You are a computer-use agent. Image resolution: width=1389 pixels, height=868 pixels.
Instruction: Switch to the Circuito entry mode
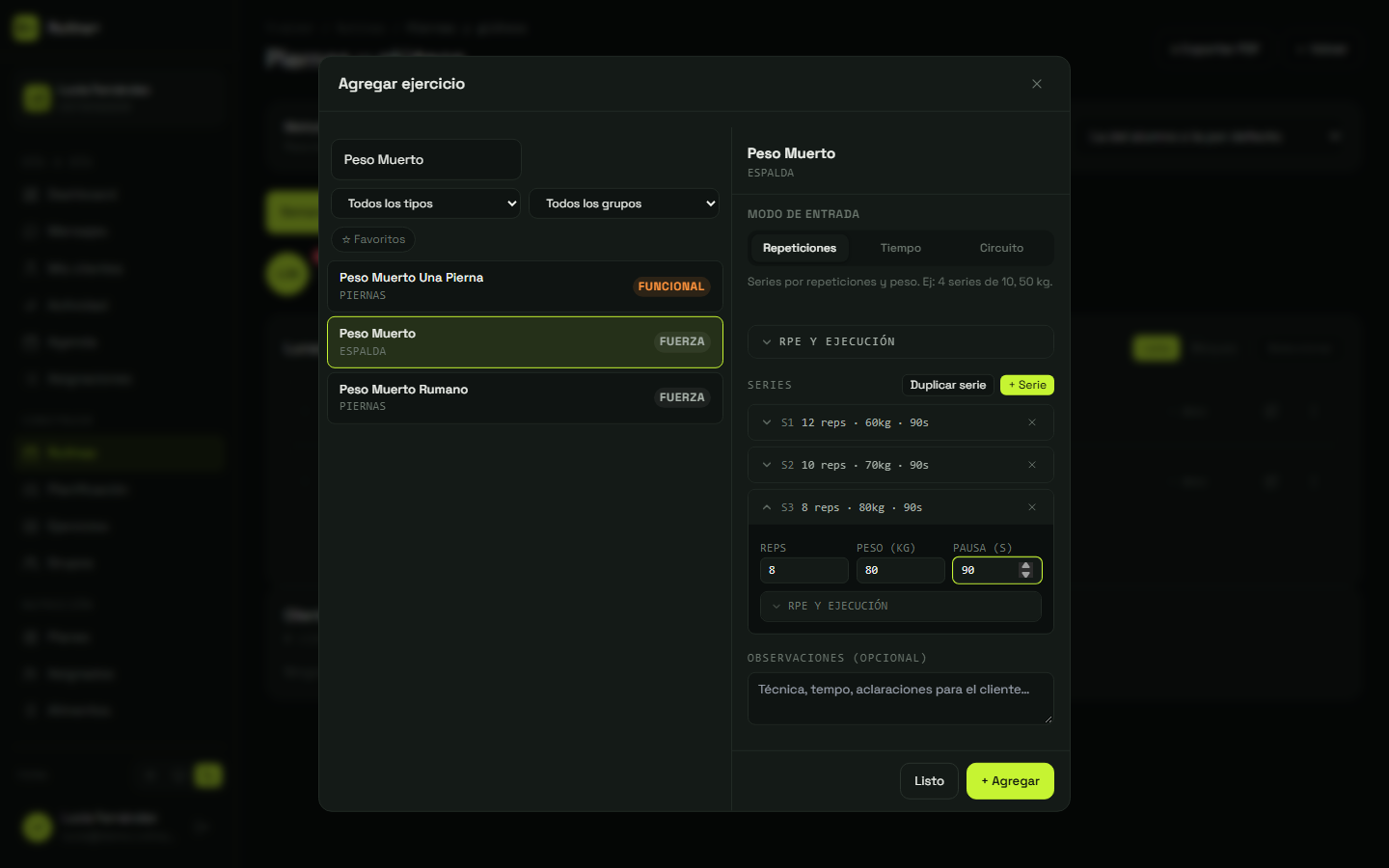click(x=1001, y=248)
